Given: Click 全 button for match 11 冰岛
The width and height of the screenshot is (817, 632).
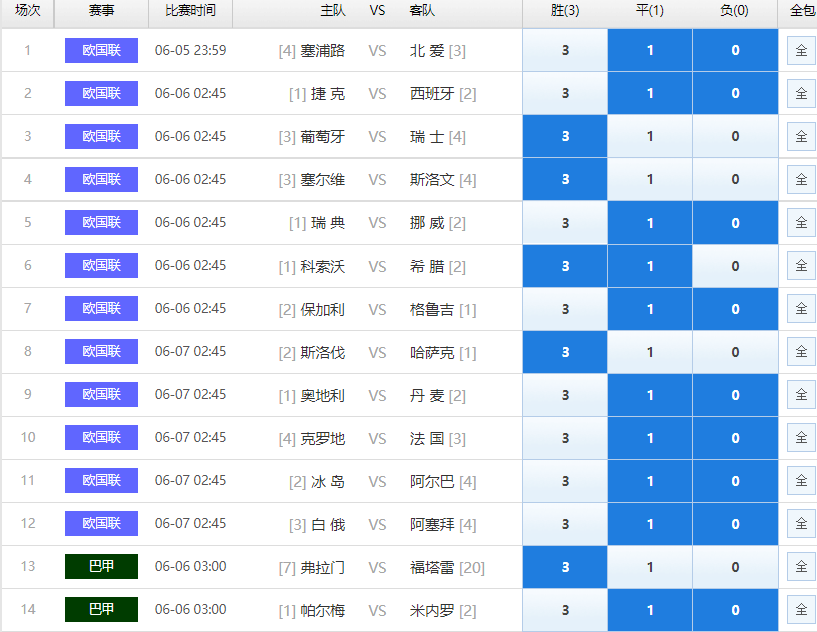Looking at the screenshot, I should click(801, 480).
